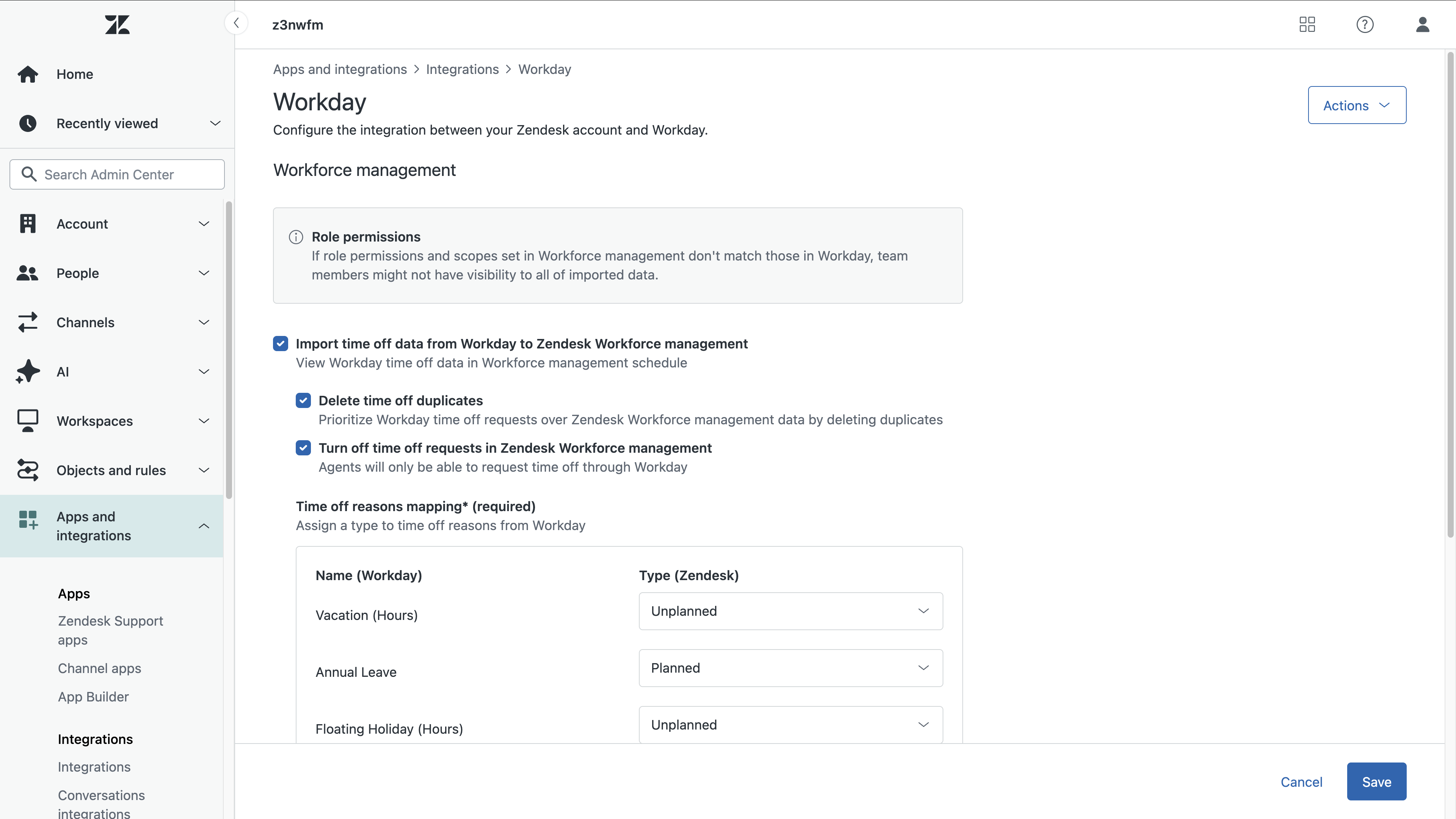The width and height of the screenshot is (1456, 819).
Task: Click the Annual Leave row name
Action: 356,672
